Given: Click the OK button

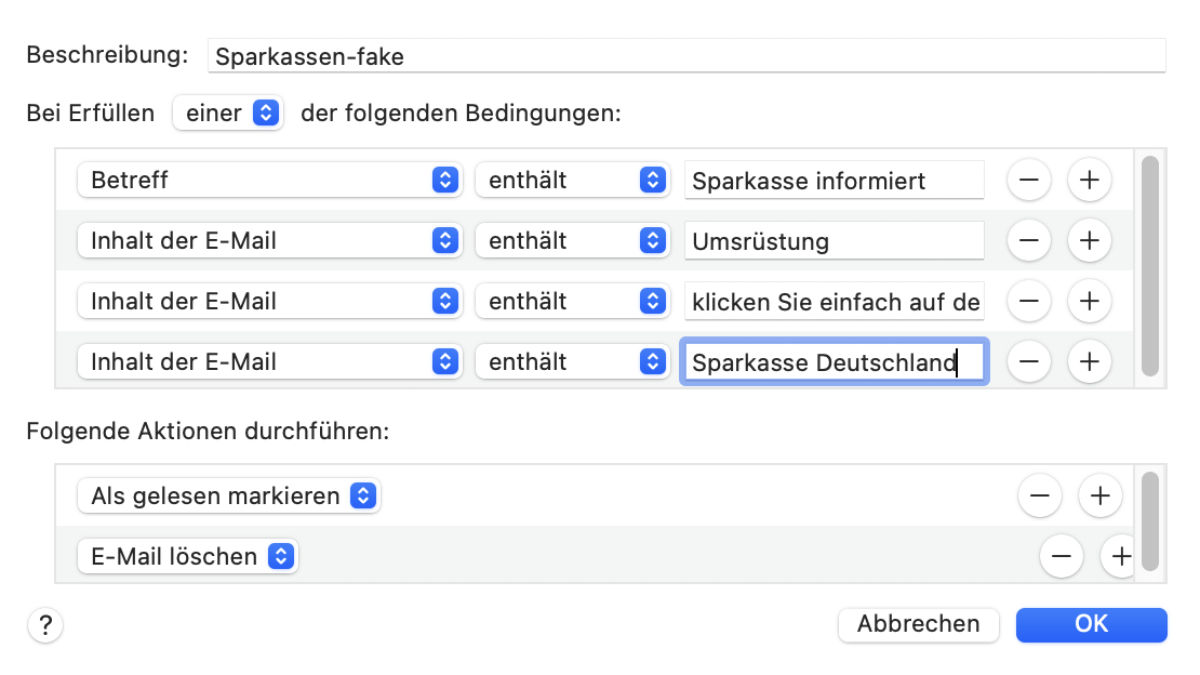Looking at the screenshot, I should click(x=1091, y=624).
